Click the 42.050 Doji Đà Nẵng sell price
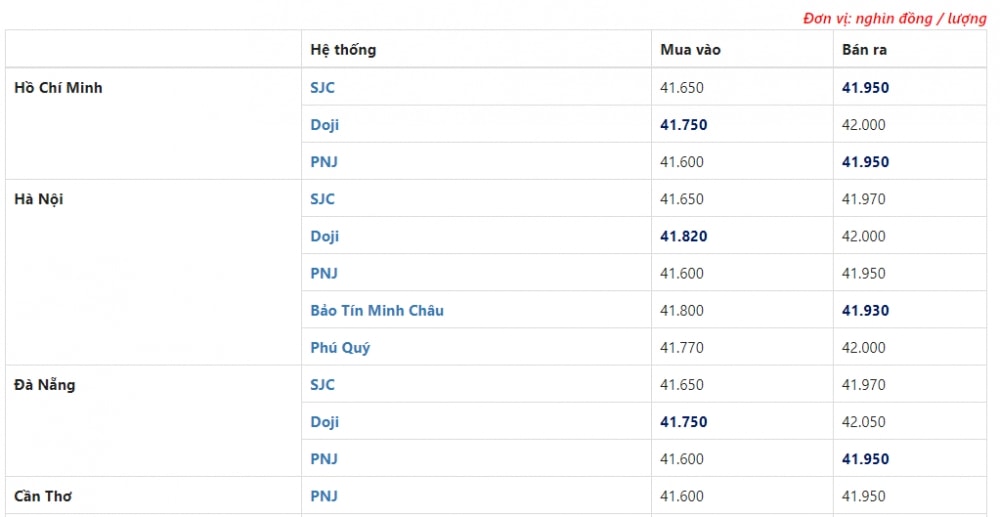1000x517 pixels. click(x=864, y=422)
